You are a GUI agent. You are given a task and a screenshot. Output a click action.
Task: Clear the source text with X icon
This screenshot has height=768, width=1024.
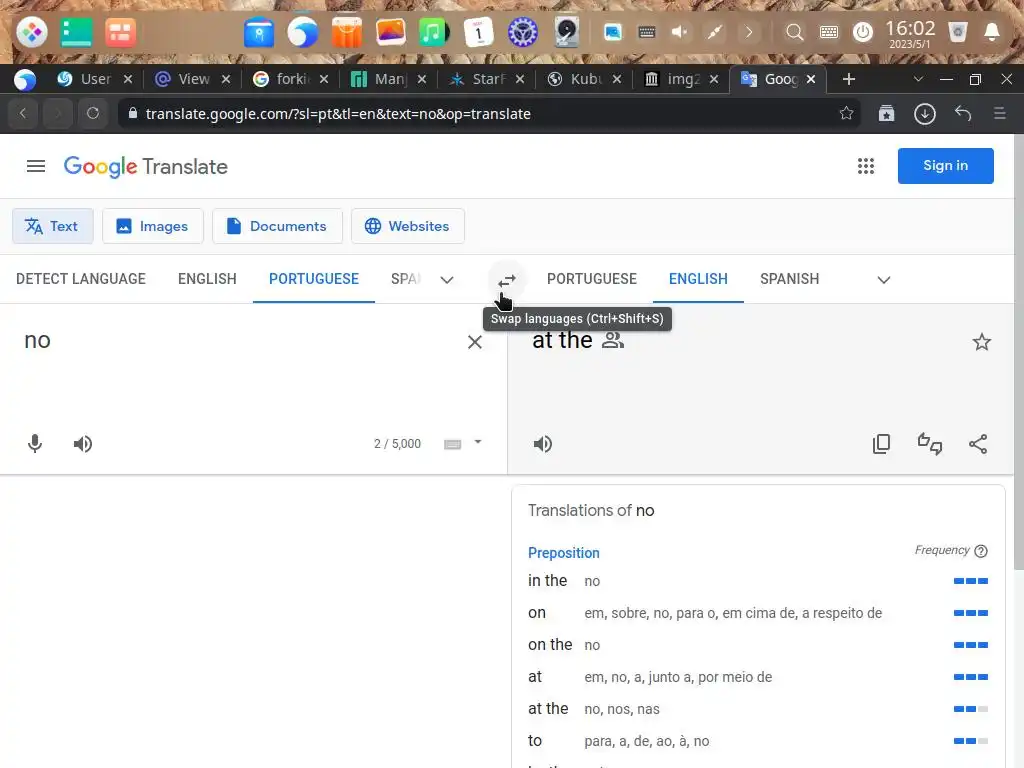(475, 342)
